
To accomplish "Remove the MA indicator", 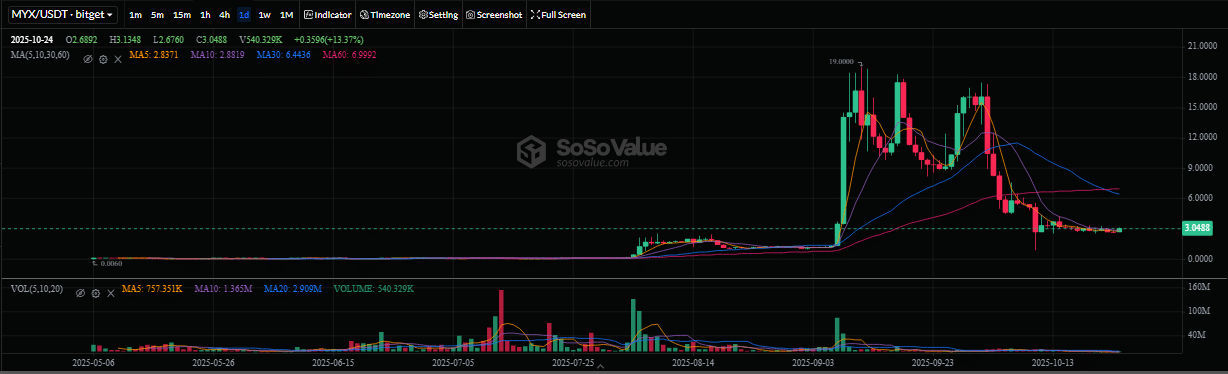I will click(x=118, y=59).
